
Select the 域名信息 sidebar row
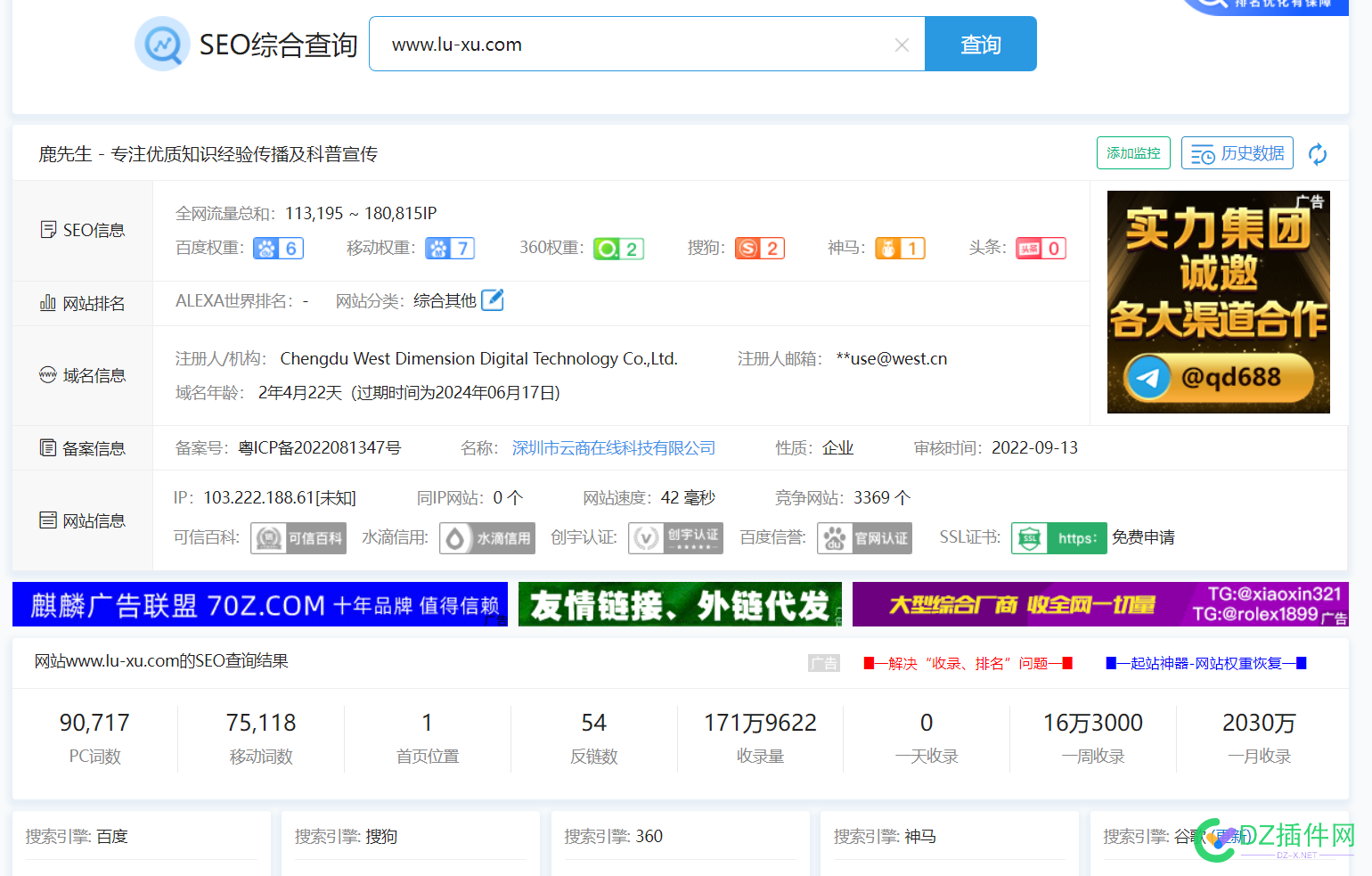tap(83, 375)
